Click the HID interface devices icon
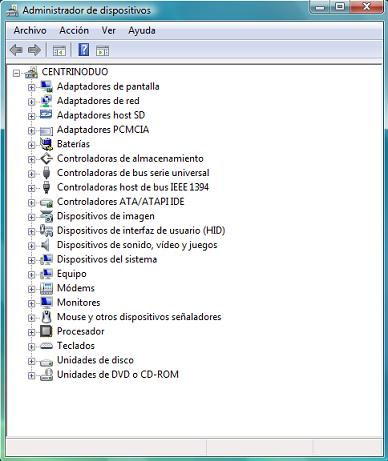The width and height of the screenshot is (388, 461). coord(46,231)
